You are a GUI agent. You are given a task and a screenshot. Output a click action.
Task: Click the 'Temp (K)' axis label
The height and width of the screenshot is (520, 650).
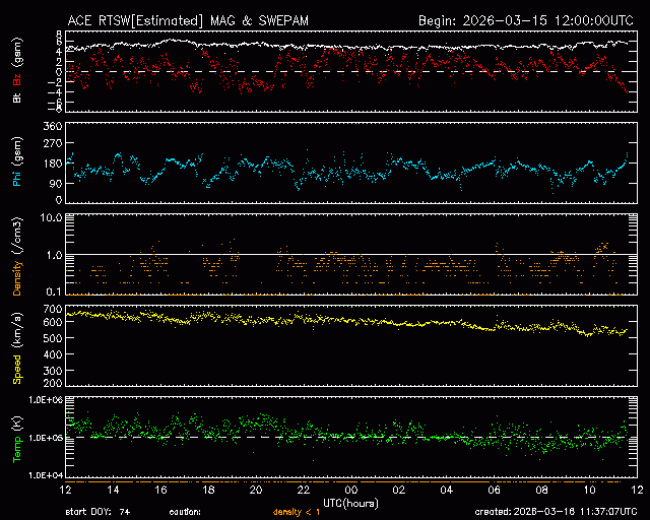tap(17, 439)
